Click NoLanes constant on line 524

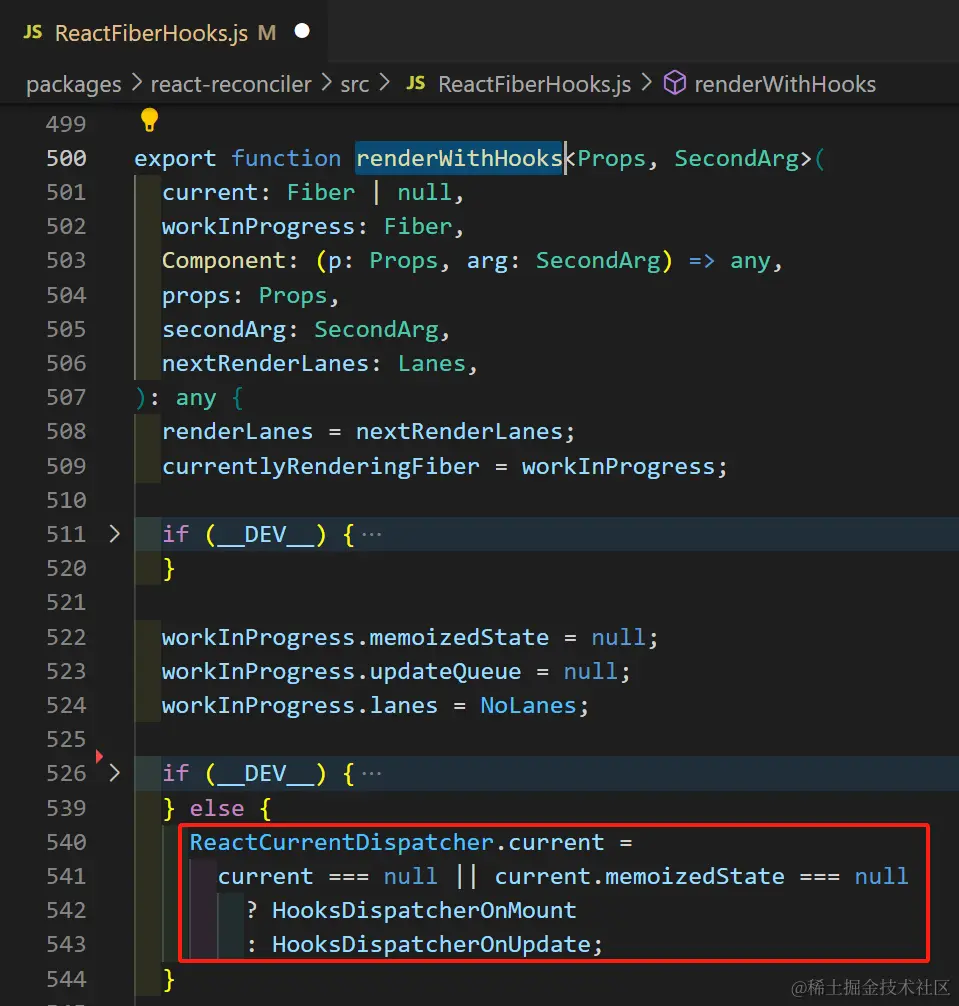pos(529,706)
